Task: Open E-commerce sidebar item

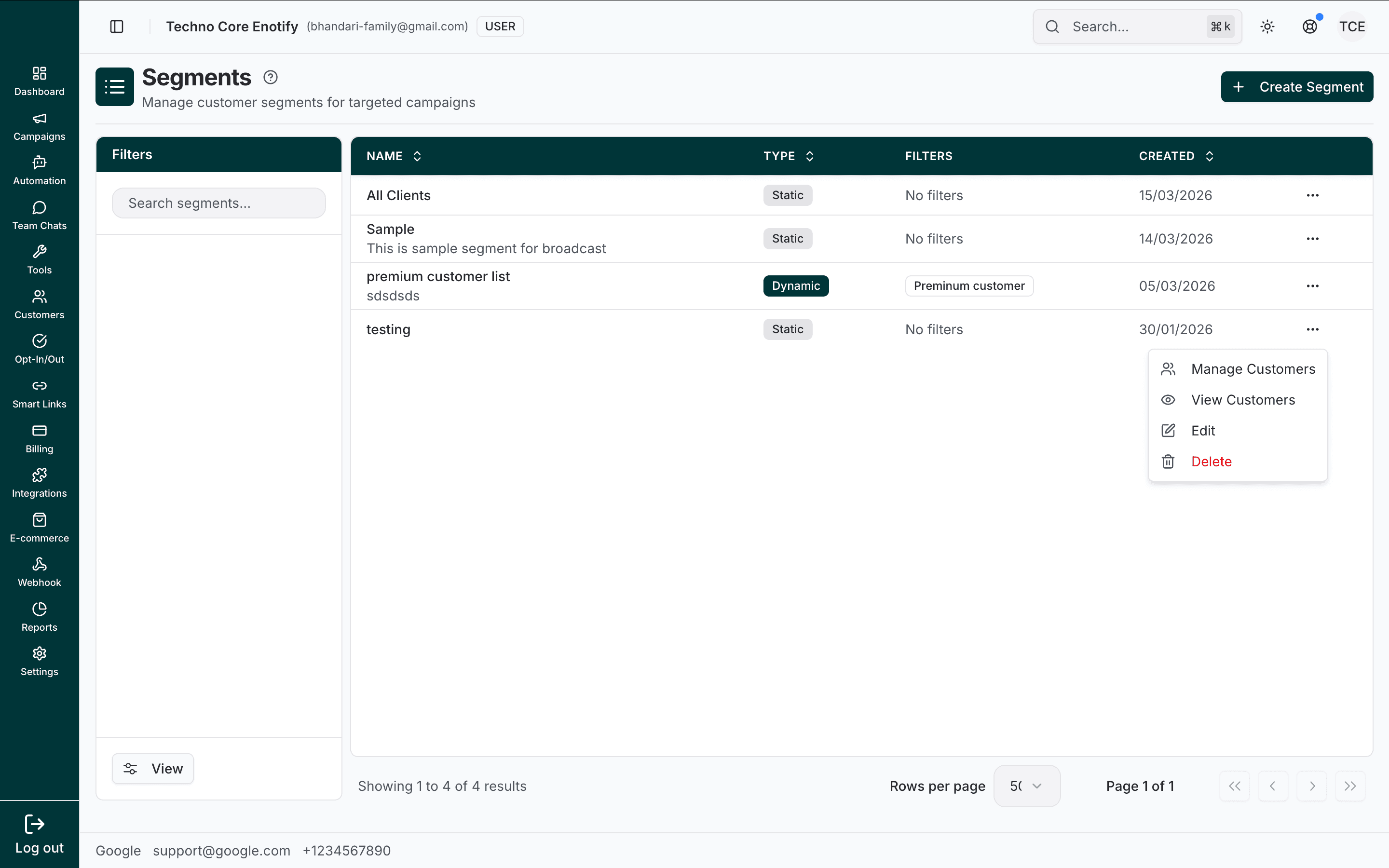Action: point(39,528)
